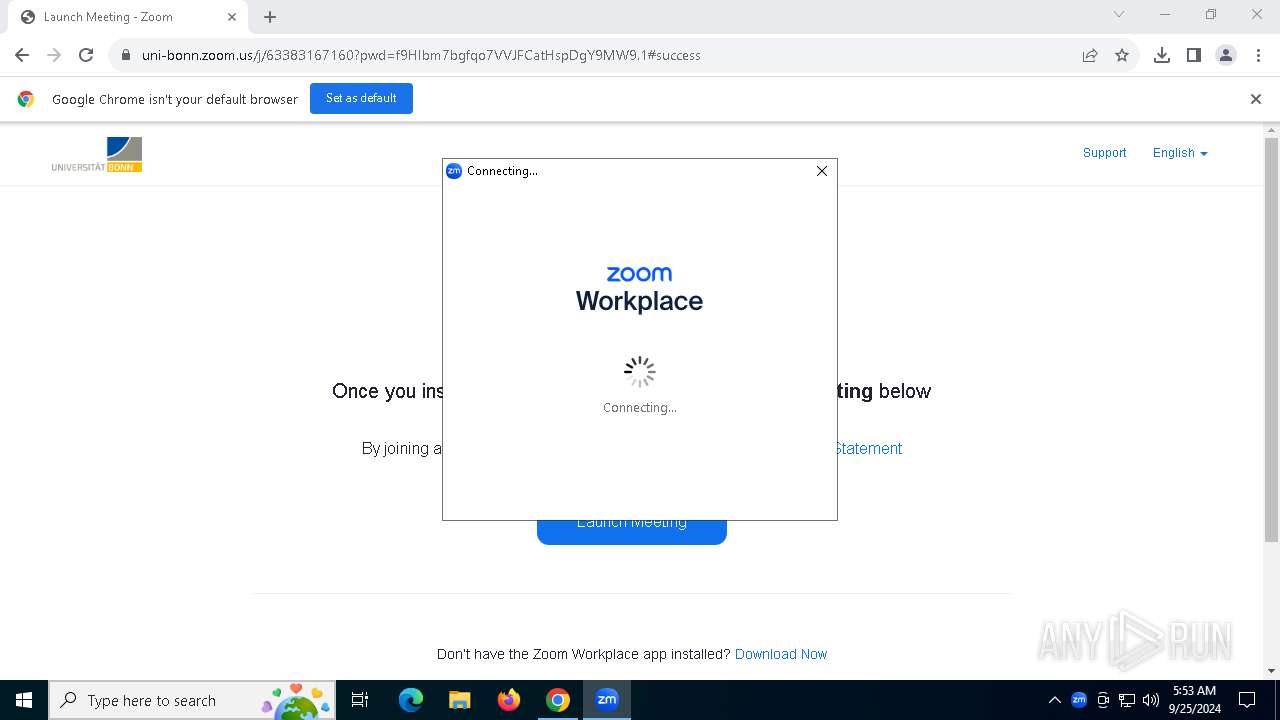Click the Zoom tray icon
The width and height of the screenshot is (1280, 720).
click(x=1079, y=700)
